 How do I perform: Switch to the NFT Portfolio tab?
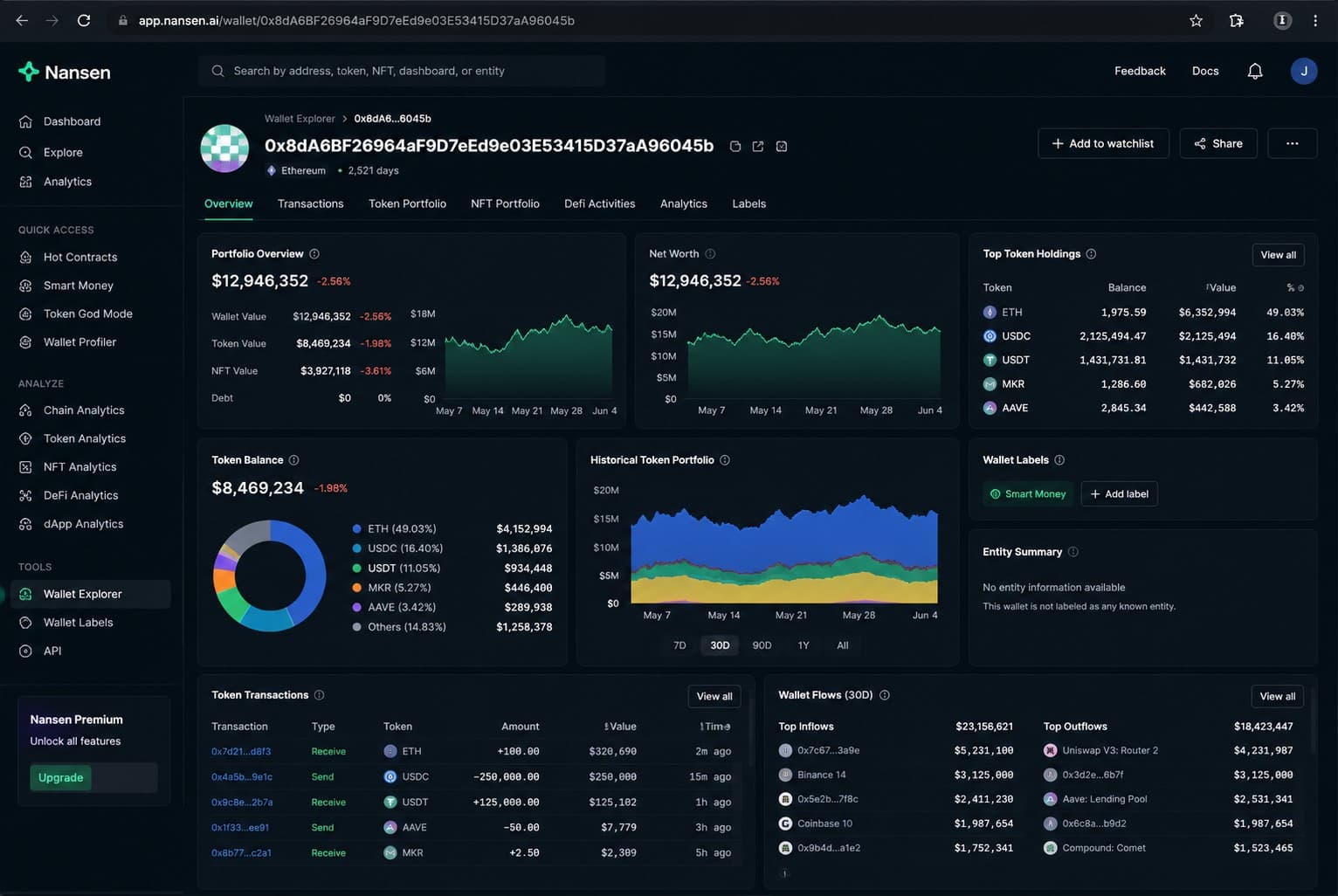point(505,203)
